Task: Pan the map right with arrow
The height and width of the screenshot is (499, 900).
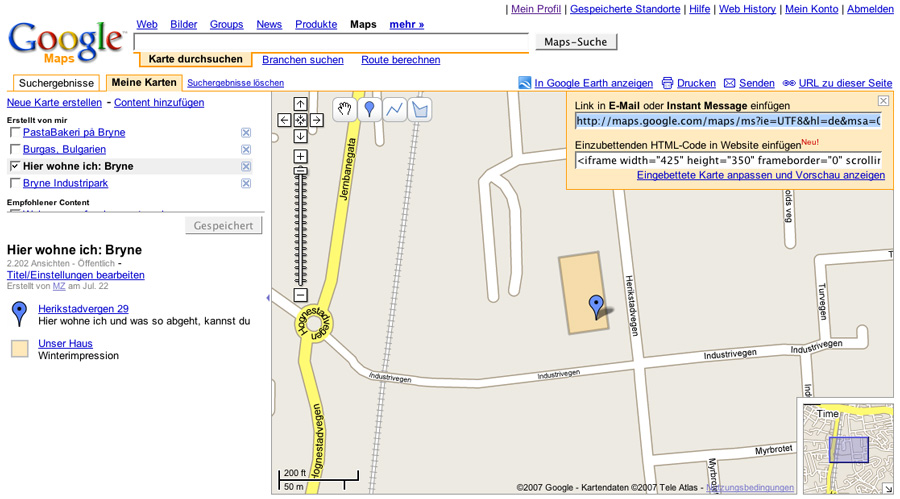Action: [316, 120]
